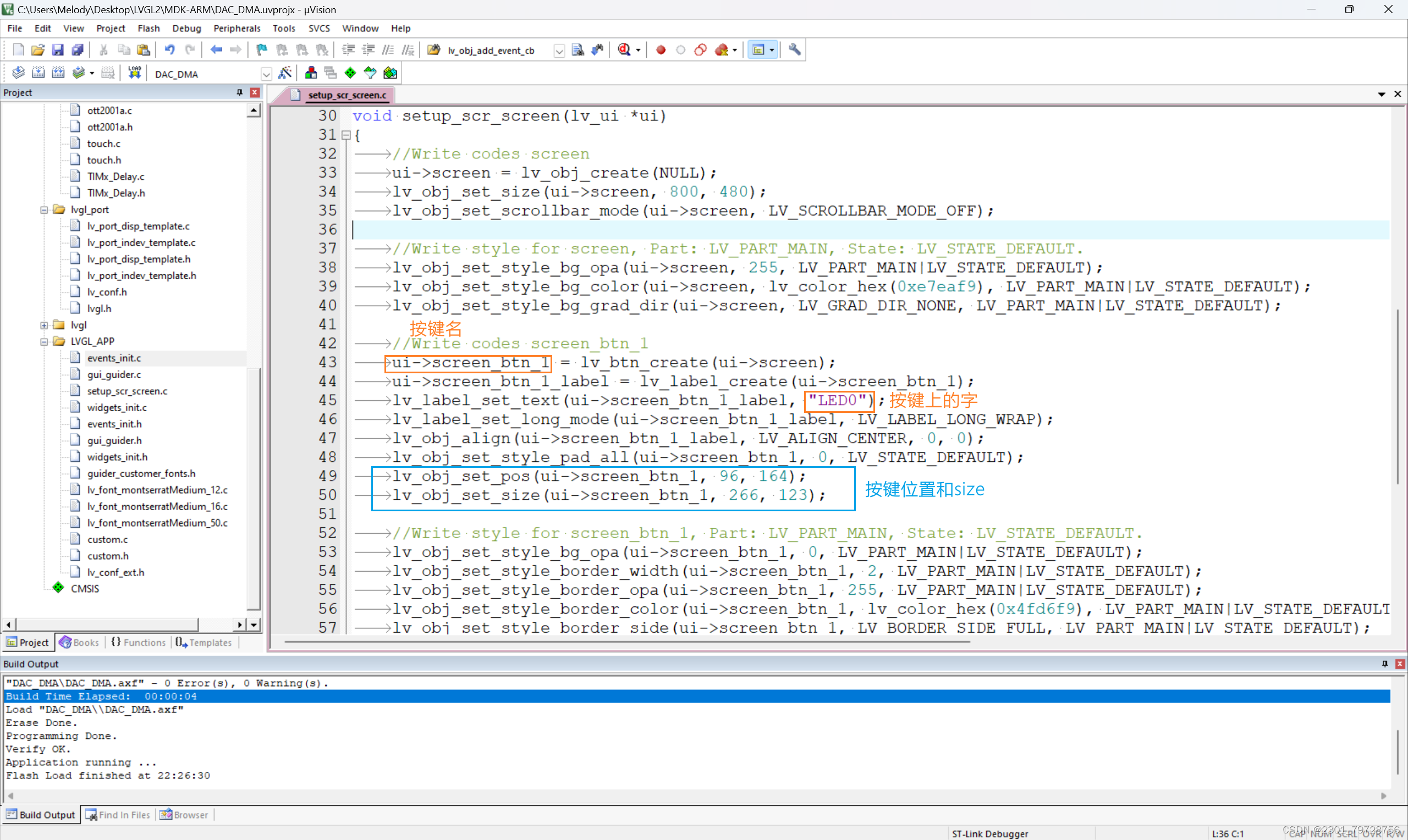Expand the lvgl folder in Project tree
Image resolution: width=1408 pixels, height=840 pixels.
coord(44,325)
